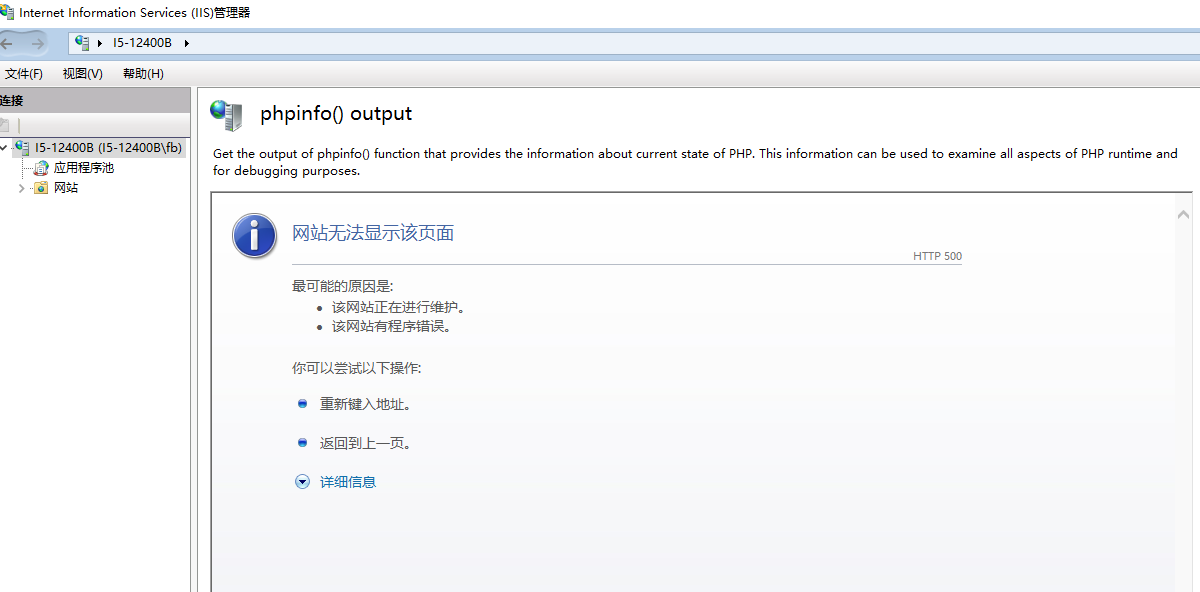Viewport: 1200px width, 592px height.
Task: Open the root arrow before I5-12400B breadcrumb
Action: [100, 43]
